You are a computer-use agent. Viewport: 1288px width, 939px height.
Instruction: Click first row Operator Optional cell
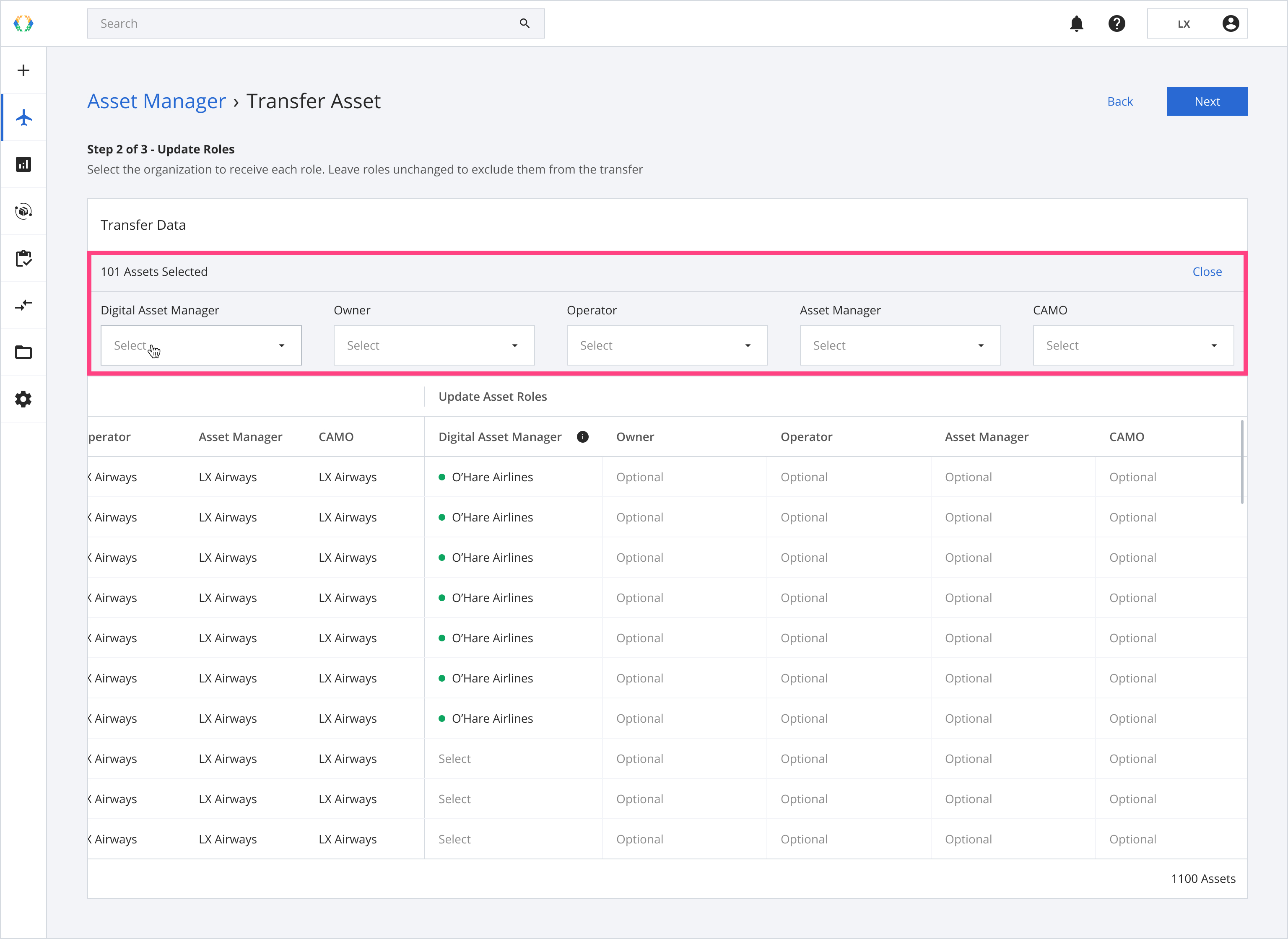(x=849, y=477)
